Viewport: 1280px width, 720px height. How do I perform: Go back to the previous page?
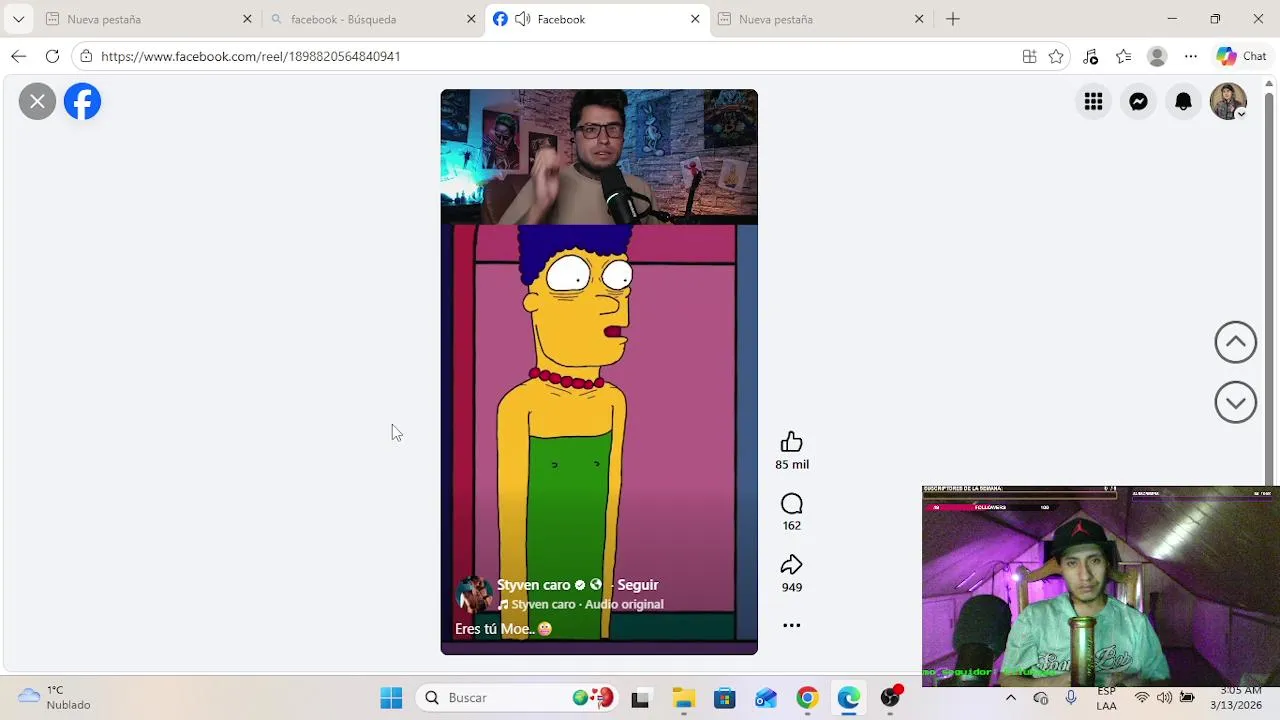tap(18, 56)
